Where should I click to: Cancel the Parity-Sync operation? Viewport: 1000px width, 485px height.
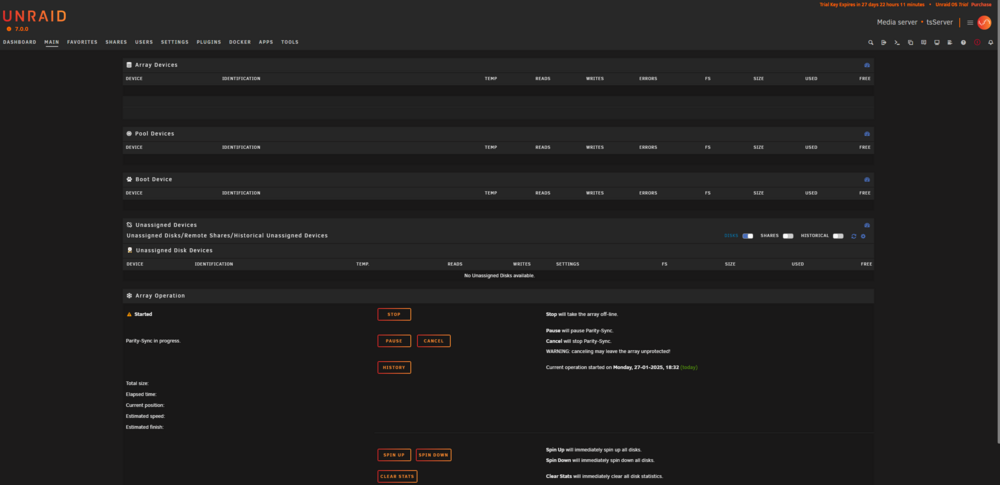434,341
